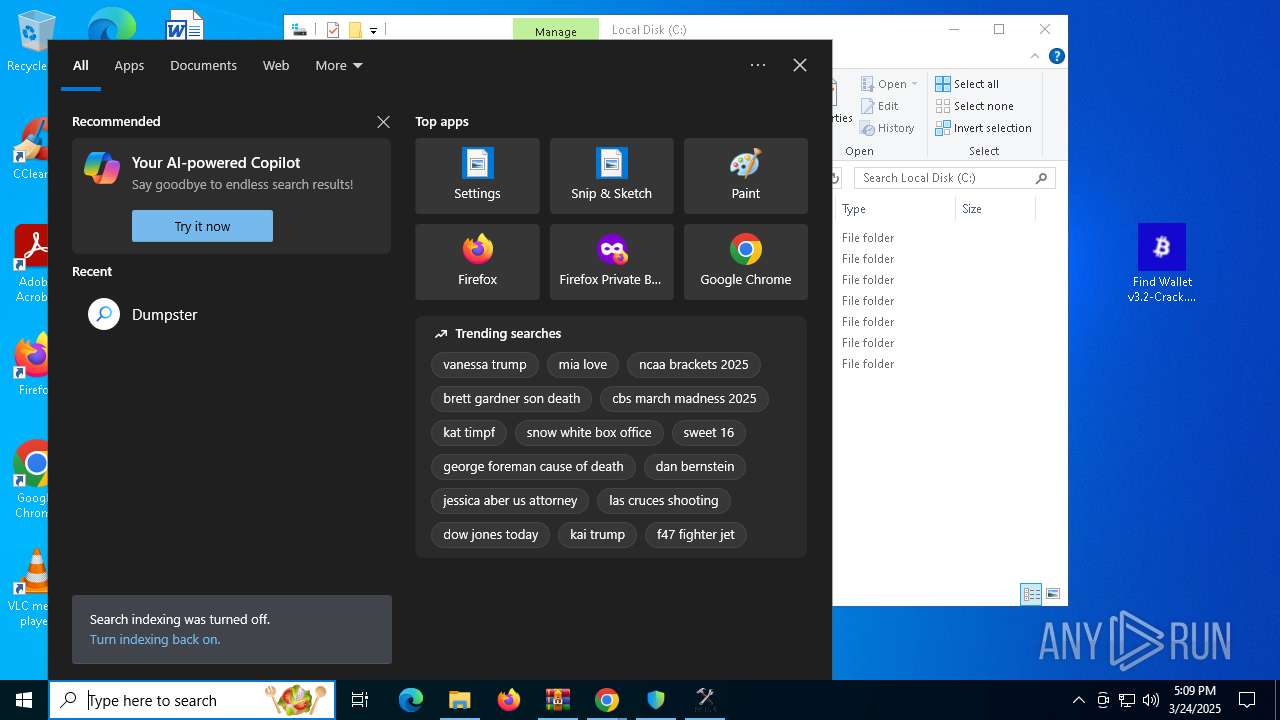Close the search panel

click(x=800, y=65)
